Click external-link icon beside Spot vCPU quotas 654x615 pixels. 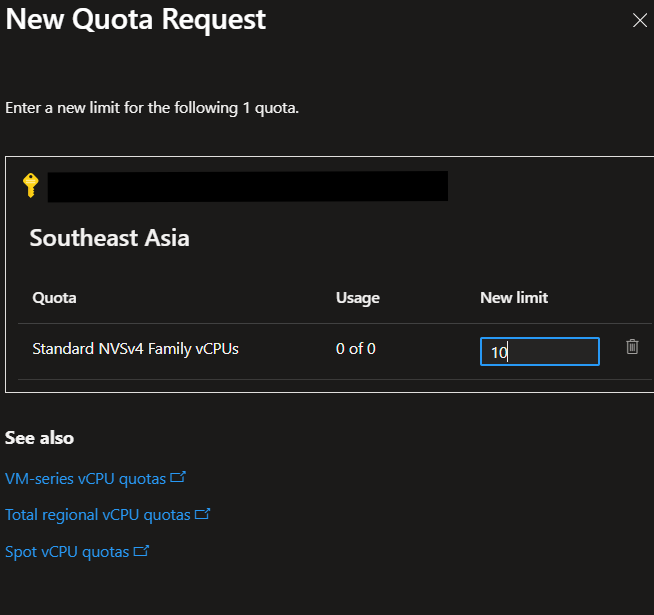point(142,550)
